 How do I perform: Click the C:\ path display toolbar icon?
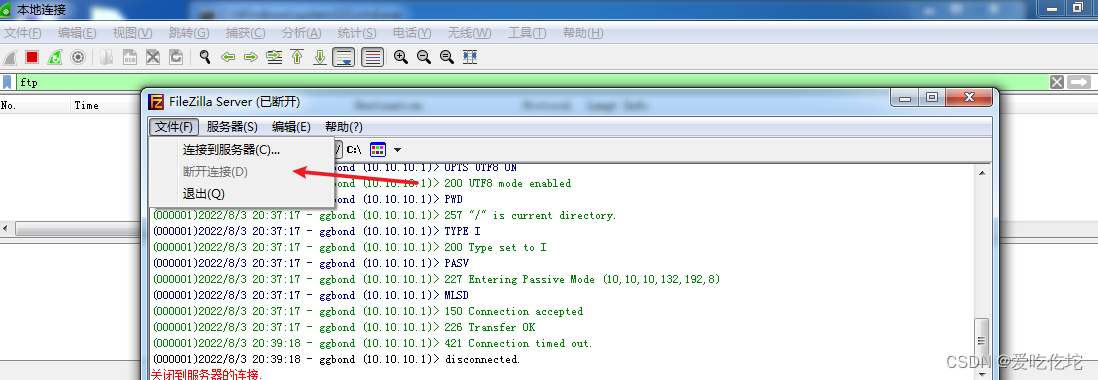pyautogui.click(x=354, y=149)
